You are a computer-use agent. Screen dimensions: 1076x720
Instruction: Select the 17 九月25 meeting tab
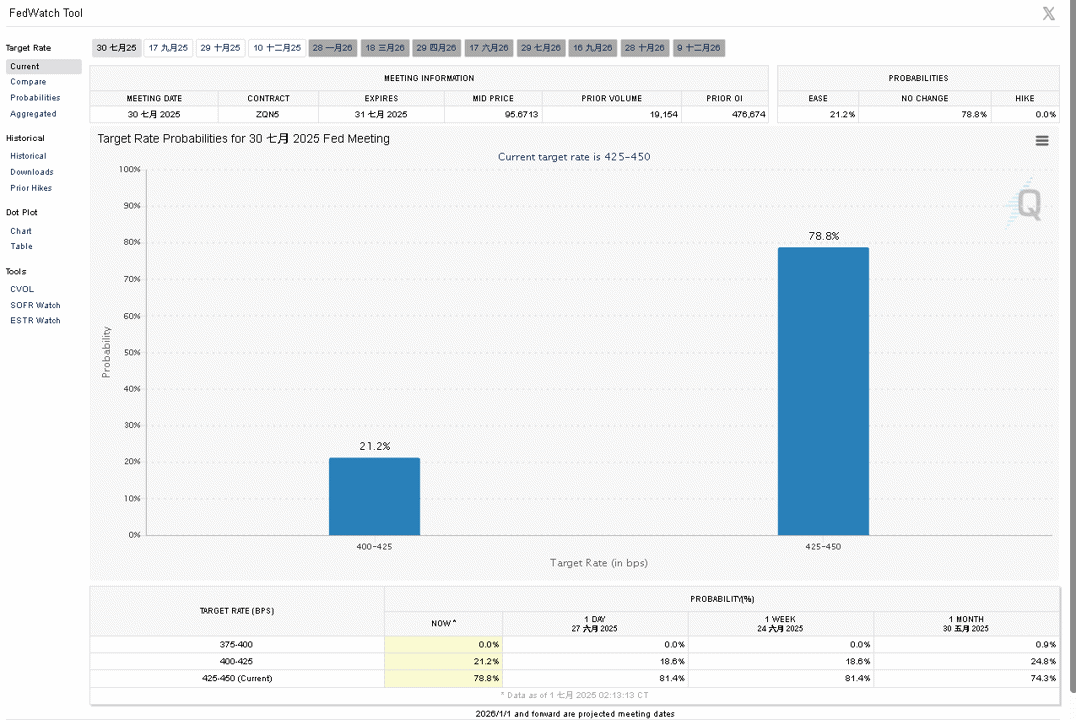pyautogui.click(x=168, y=48)
